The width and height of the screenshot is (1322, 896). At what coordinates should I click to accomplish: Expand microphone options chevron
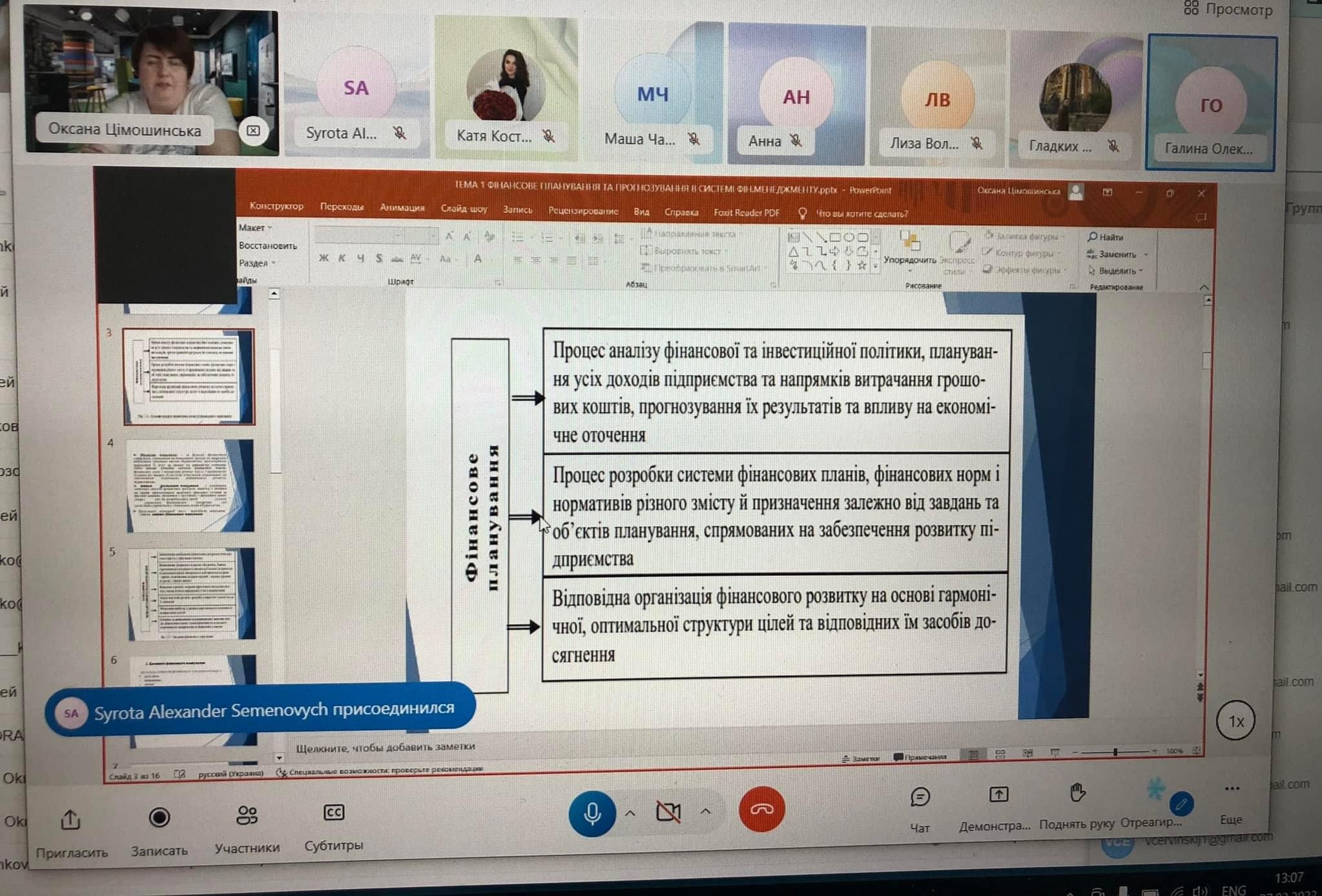coord(630,813)
